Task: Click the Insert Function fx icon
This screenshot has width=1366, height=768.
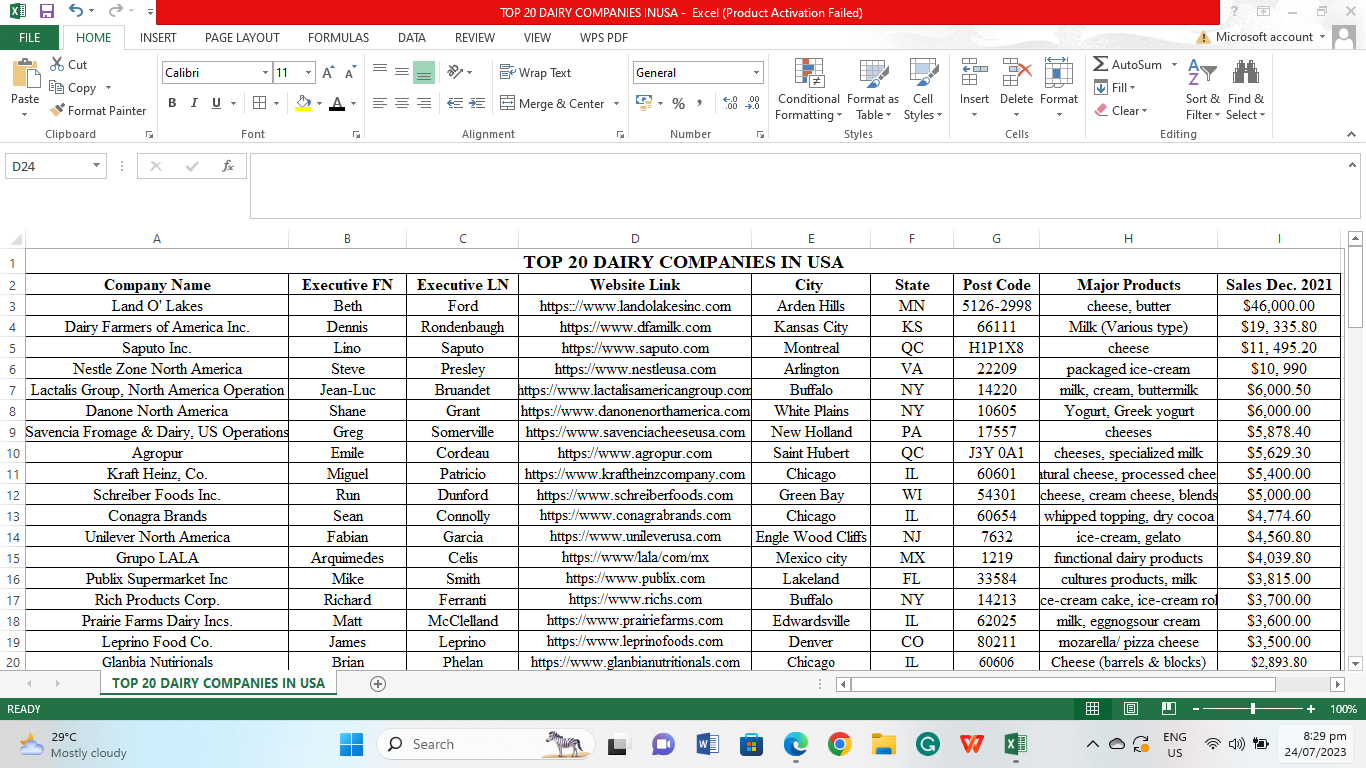Action: coord(228,166)
